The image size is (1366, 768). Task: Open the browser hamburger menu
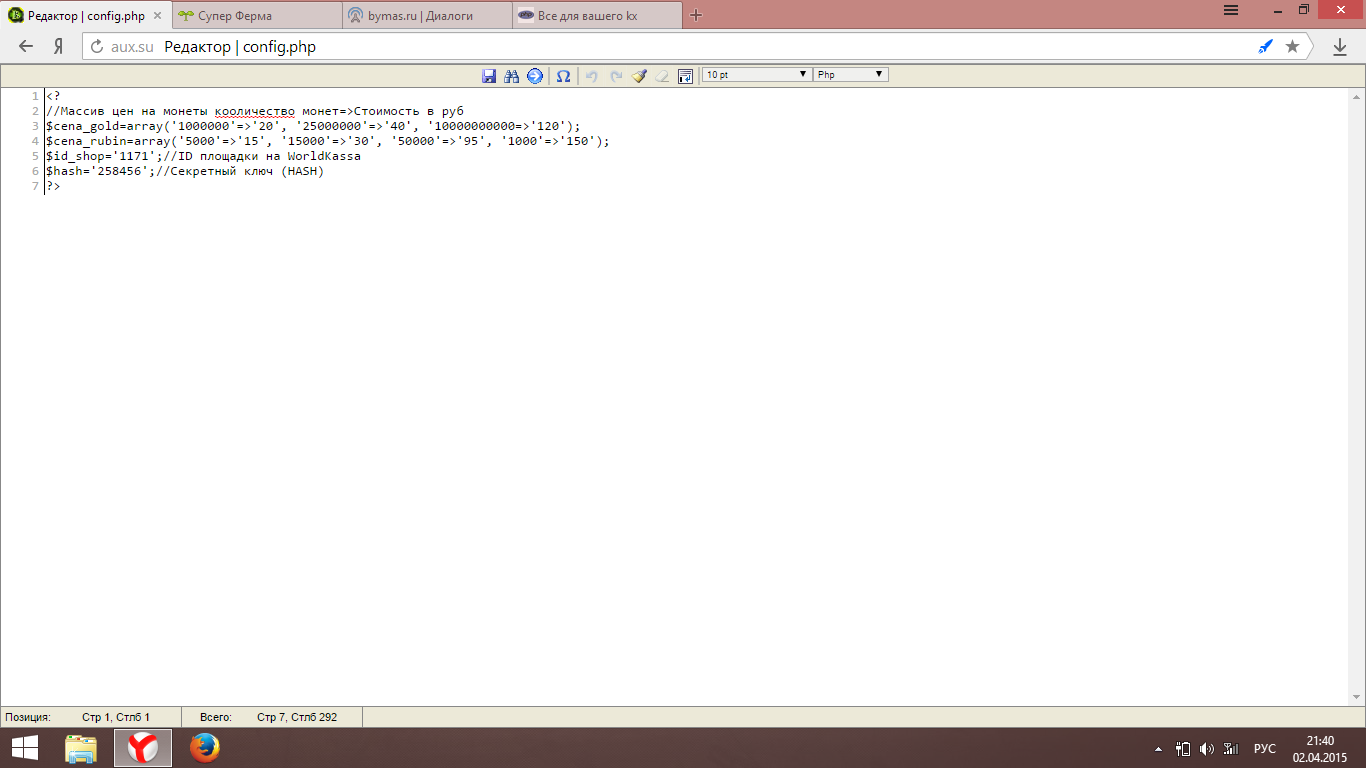(1231, 10)
